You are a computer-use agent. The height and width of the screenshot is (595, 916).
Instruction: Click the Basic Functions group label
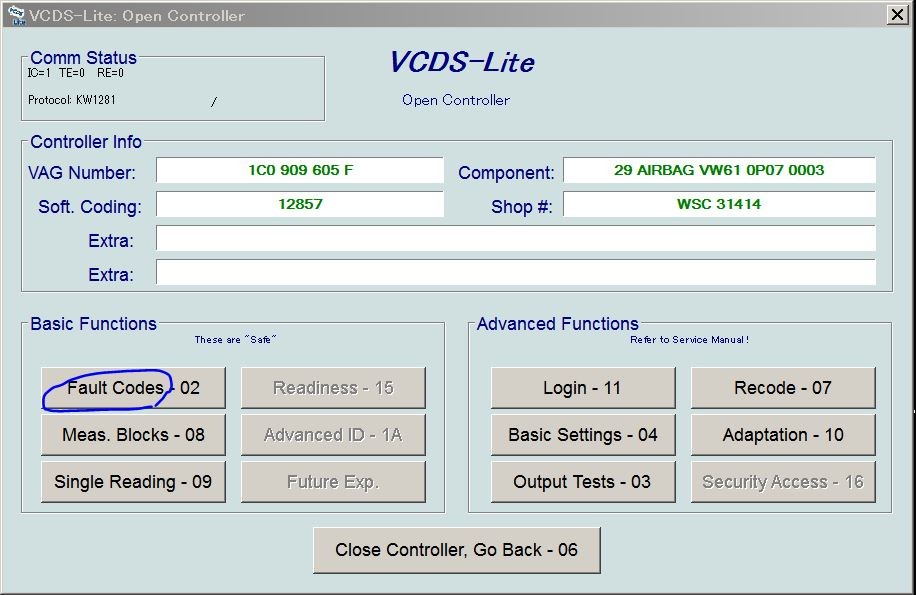coord(93,324)
